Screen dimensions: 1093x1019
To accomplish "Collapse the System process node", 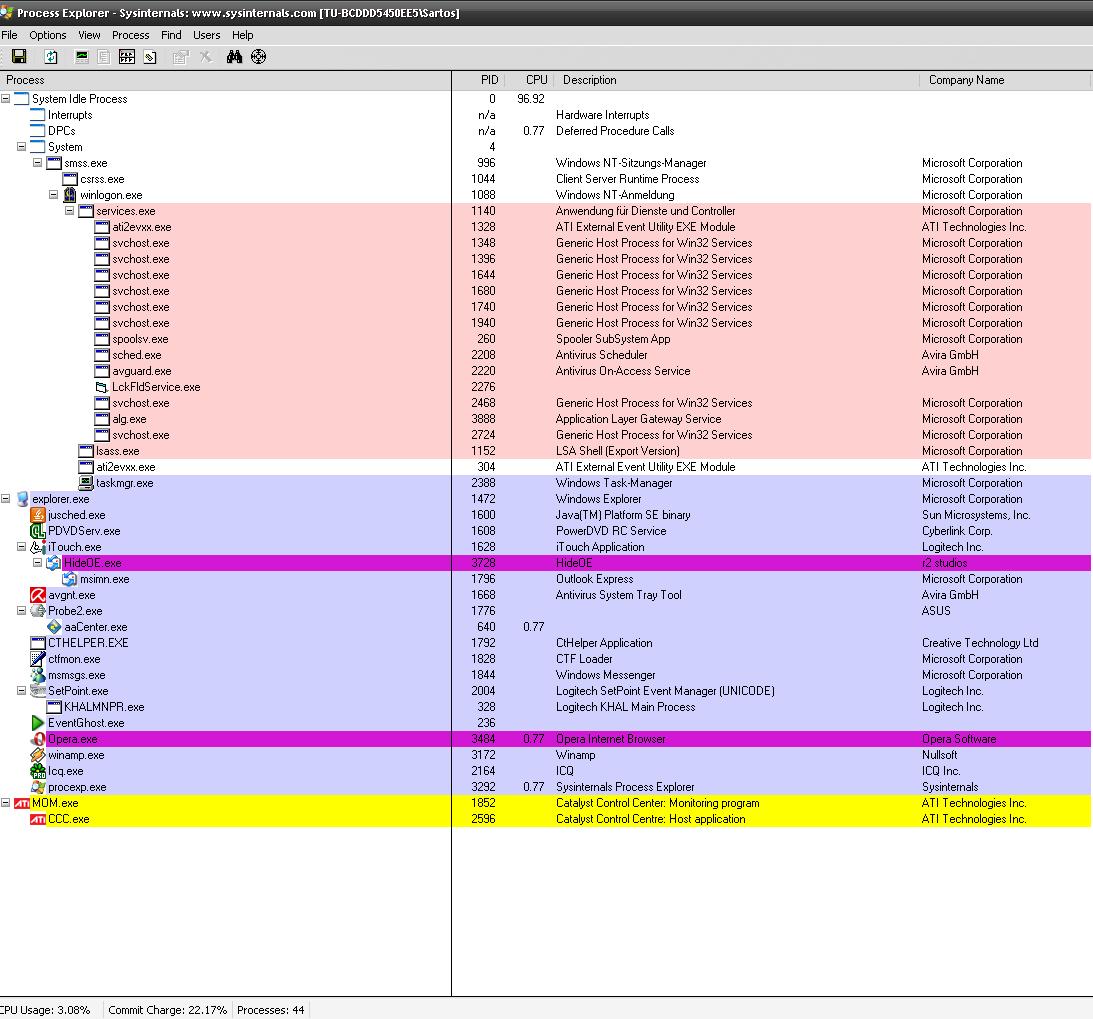I will (22, 146).
